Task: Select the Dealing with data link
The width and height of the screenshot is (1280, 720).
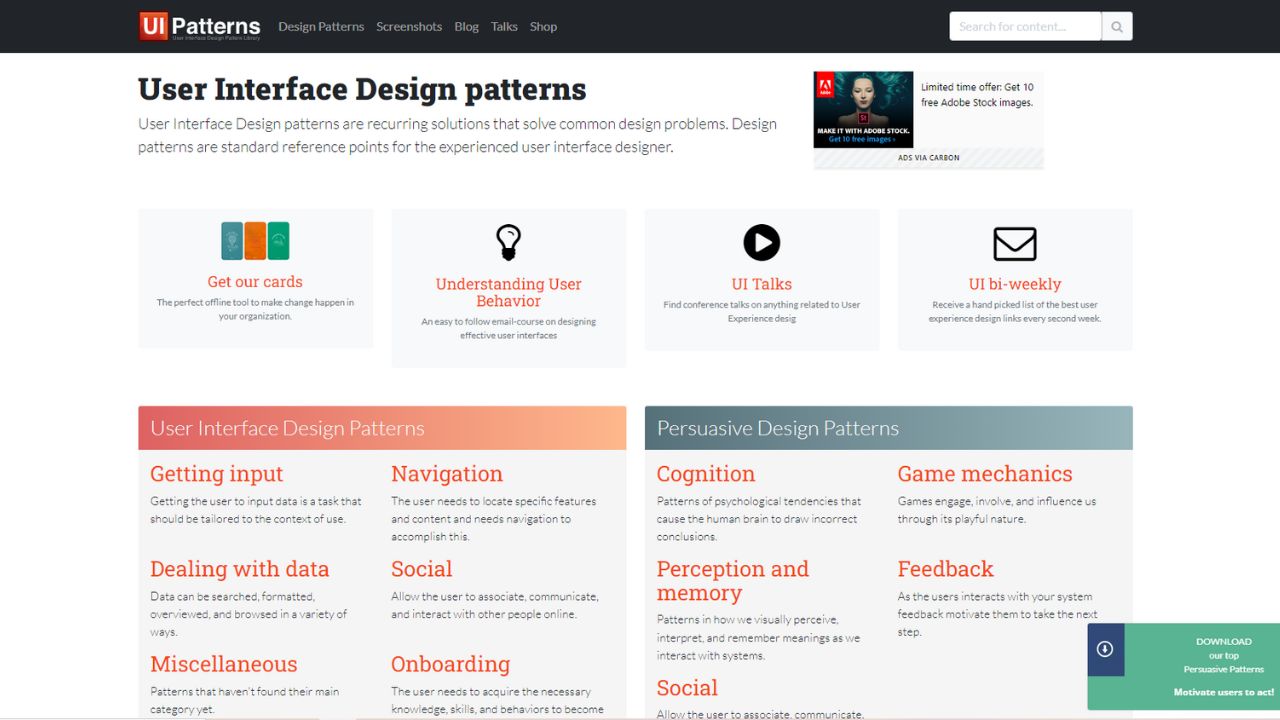Action: pos(240,569)
